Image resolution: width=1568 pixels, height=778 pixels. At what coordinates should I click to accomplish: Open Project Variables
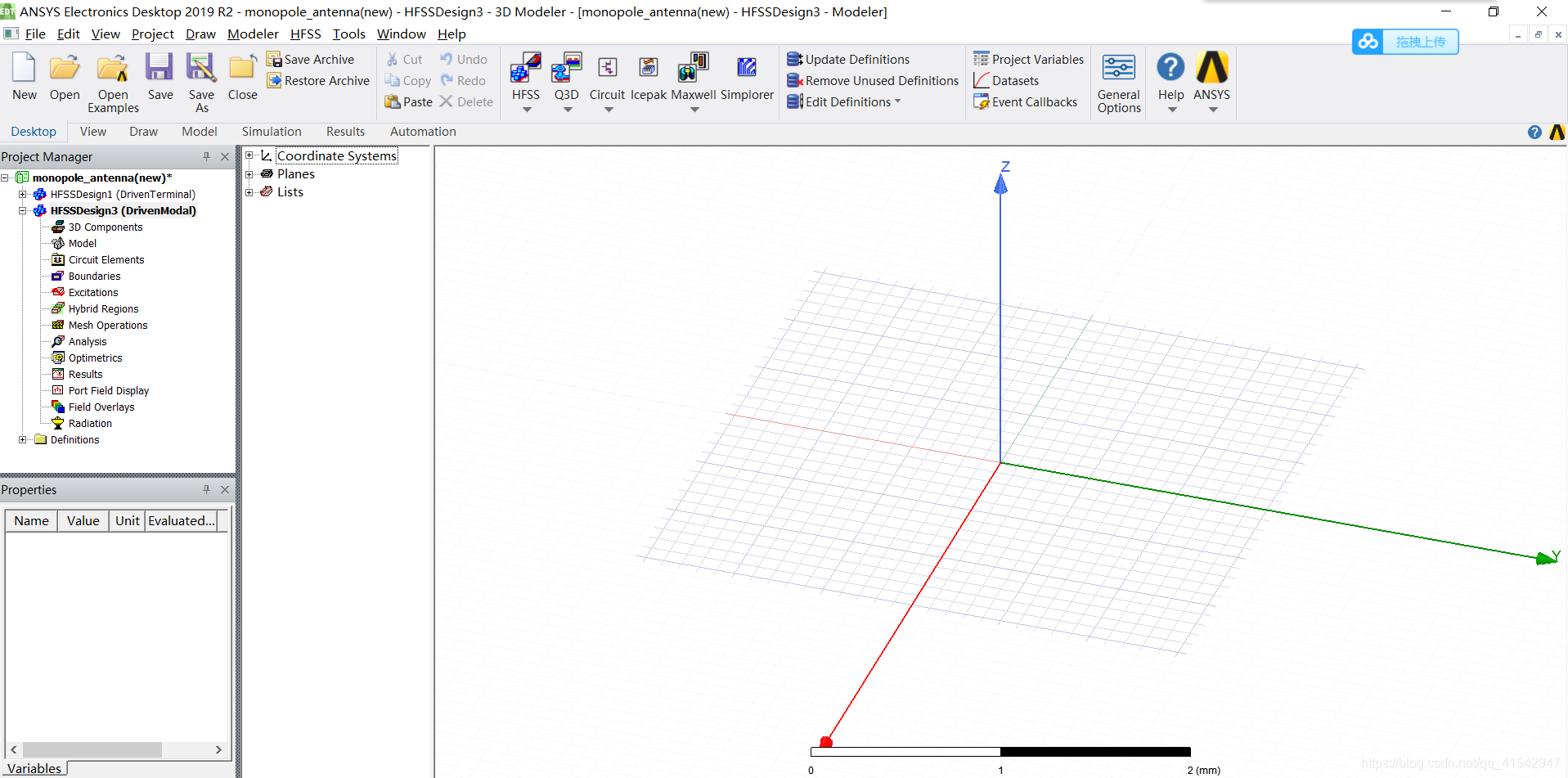point(1028,60)
